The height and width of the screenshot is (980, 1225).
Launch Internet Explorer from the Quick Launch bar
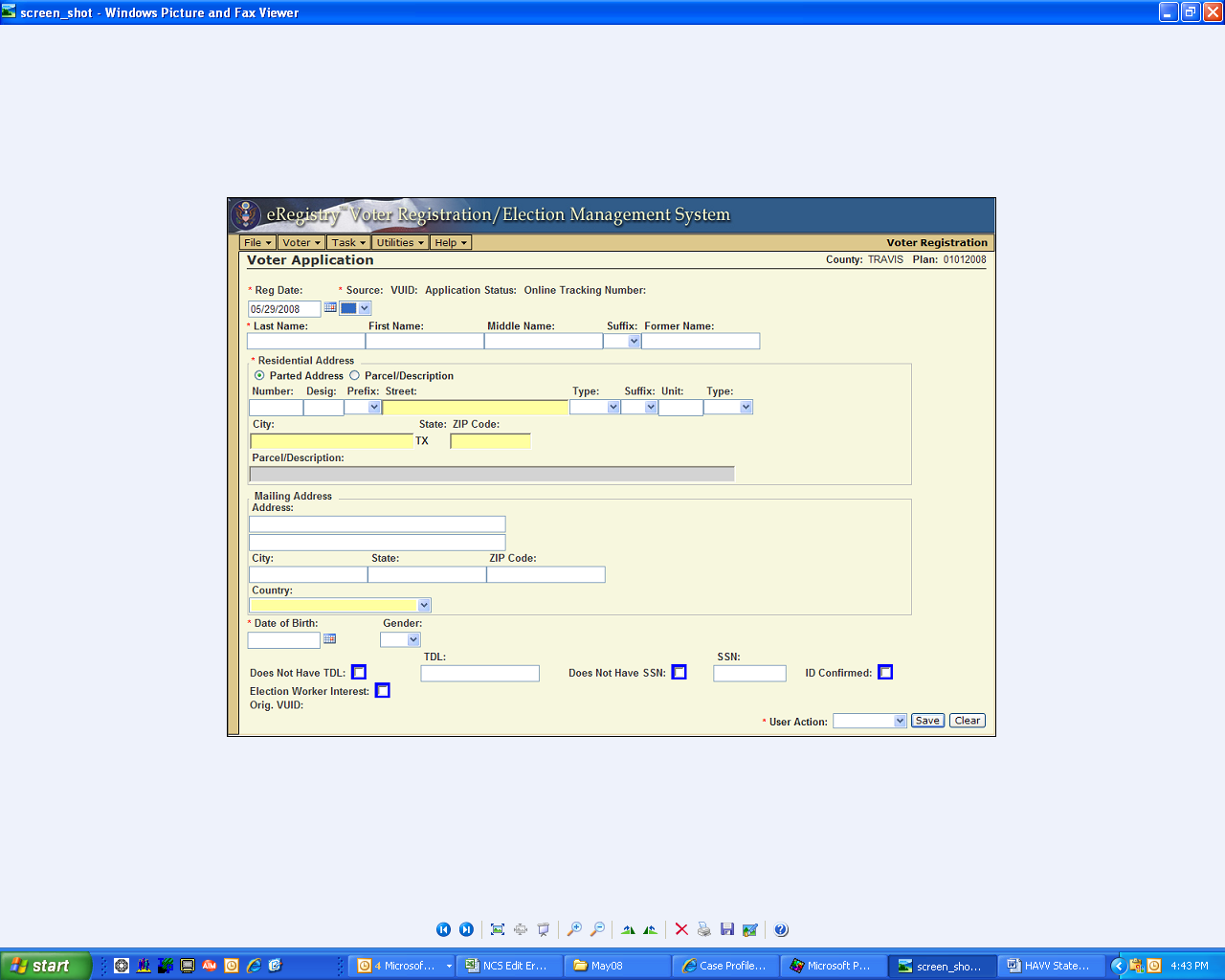254,966
